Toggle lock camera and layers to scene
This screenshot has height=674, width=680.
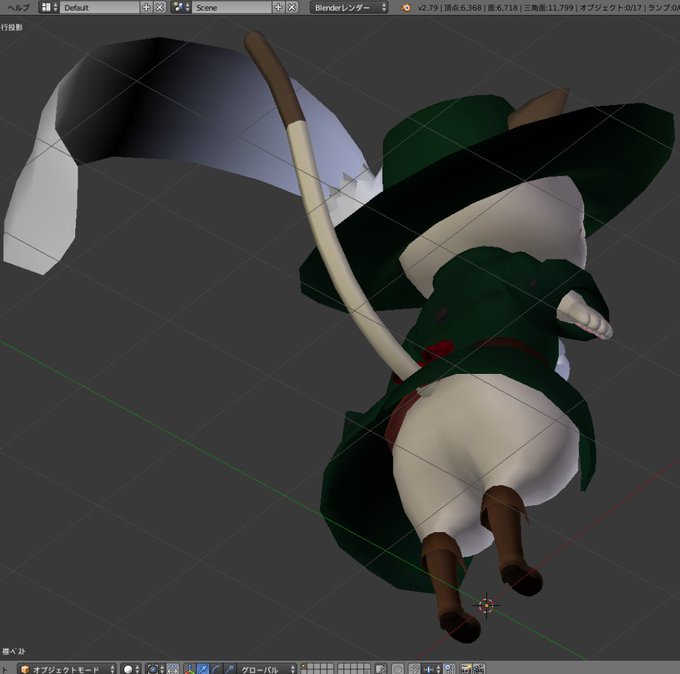coord(381,669)
